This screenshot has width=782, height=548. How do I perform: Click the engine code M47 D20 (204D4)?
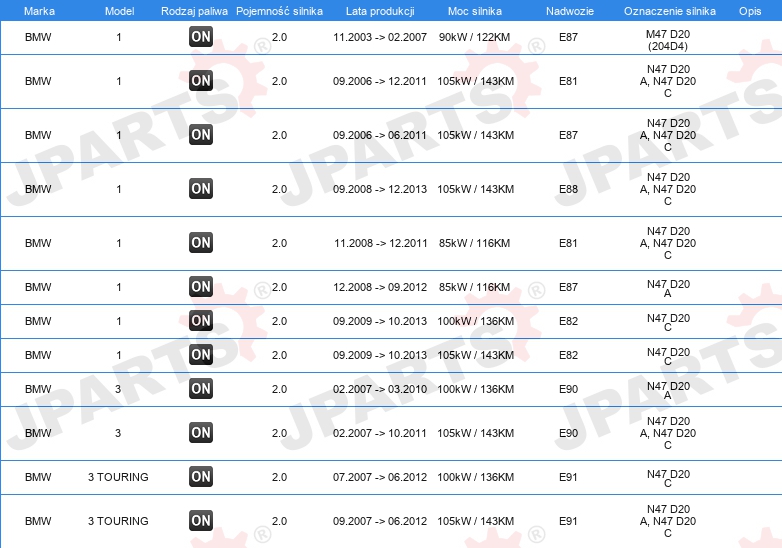pyautogui.click(x=668, y=40)
